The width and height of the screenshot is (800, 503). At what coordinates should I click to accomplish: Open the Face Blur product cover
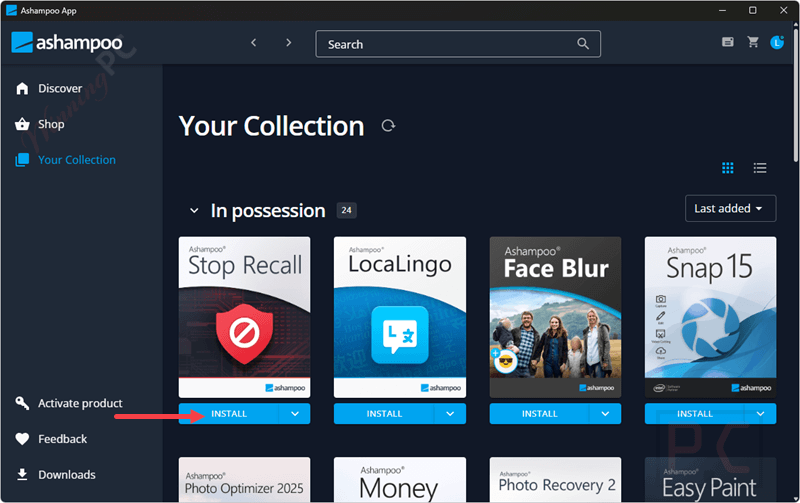[x=555, y=317]
